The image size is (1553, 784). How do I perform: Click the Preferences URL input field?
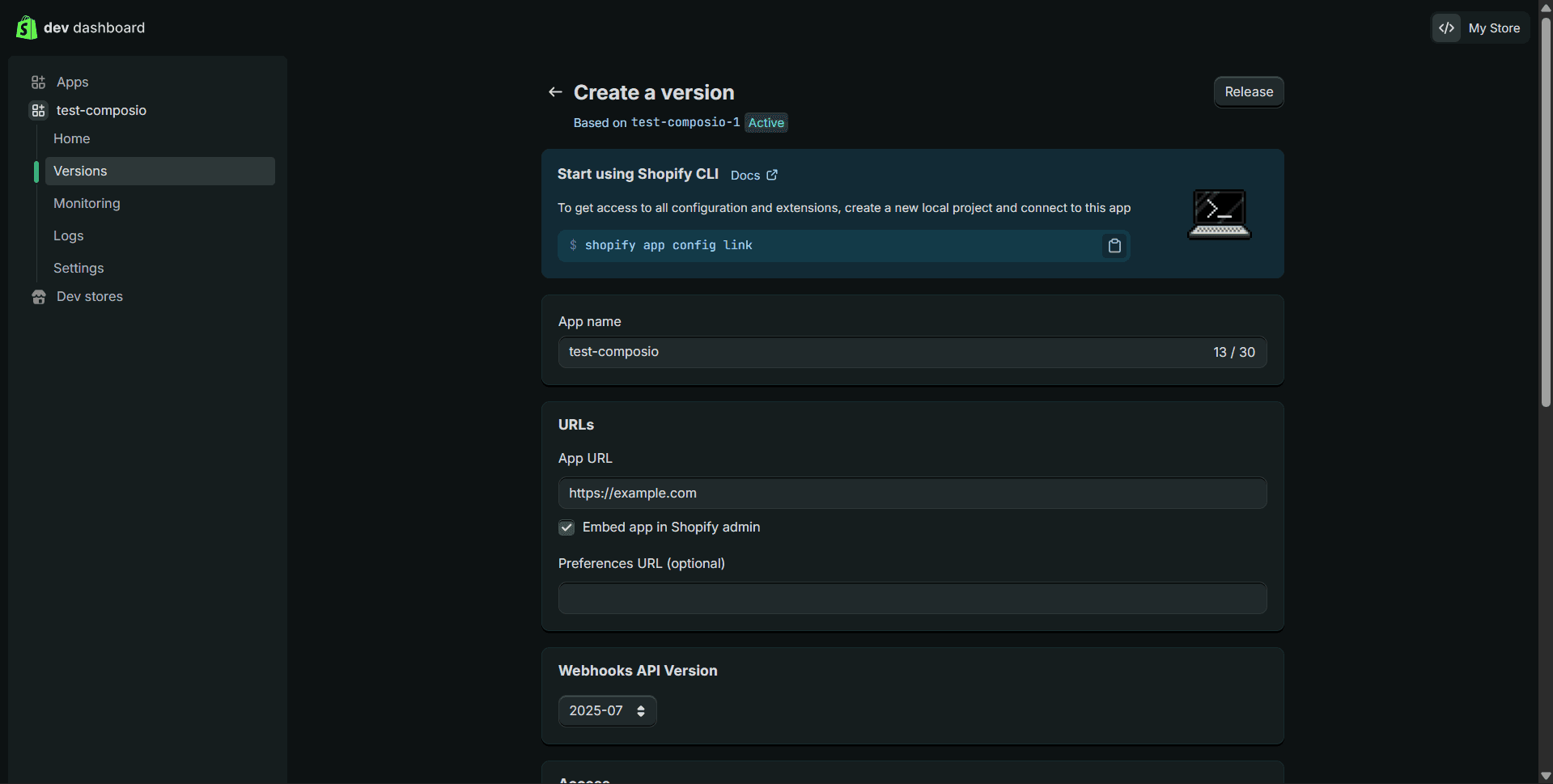(x=912, y=598)
